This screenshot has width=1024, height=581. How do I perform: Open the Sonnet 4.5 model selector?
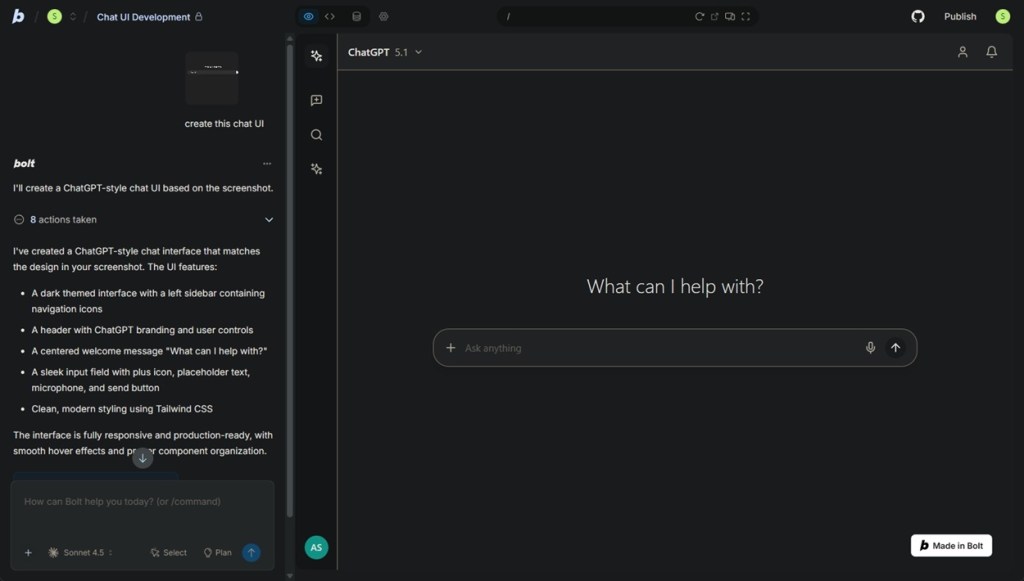pyautogui.click(x=83, y=551)
